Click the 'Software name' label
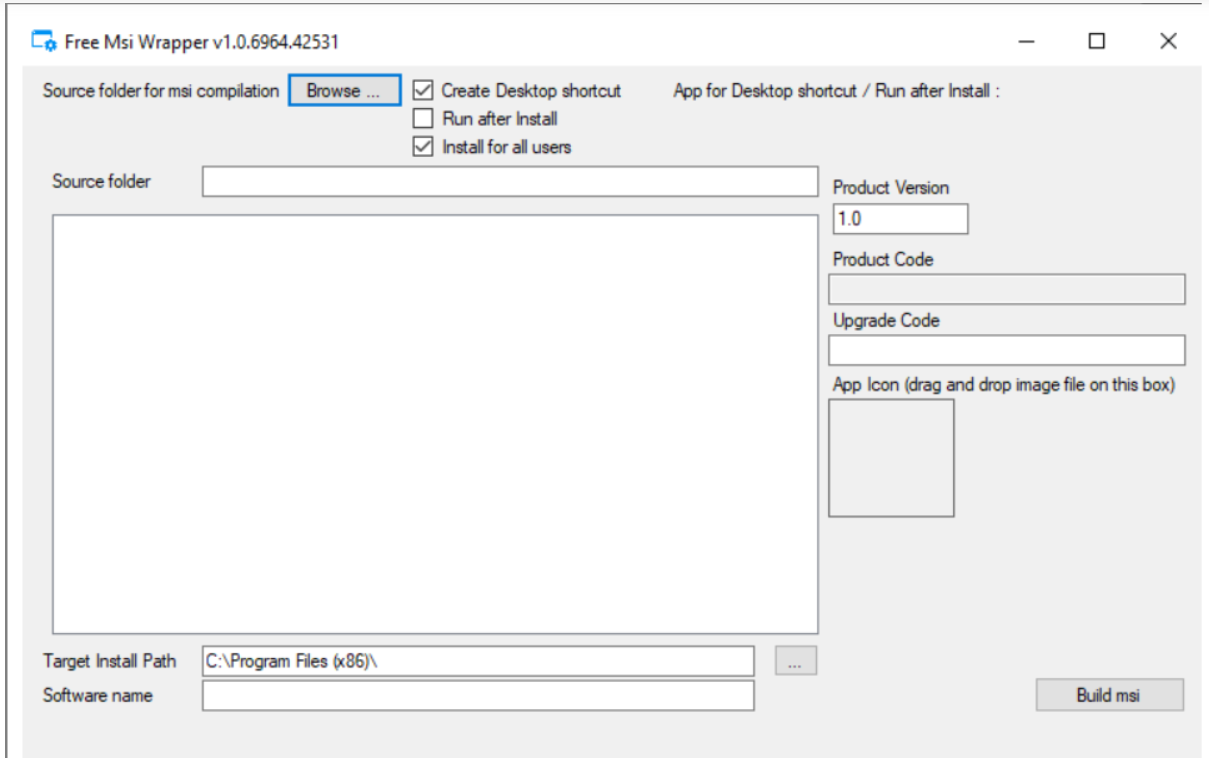The image size is (1209, 762). click(98, 695)
